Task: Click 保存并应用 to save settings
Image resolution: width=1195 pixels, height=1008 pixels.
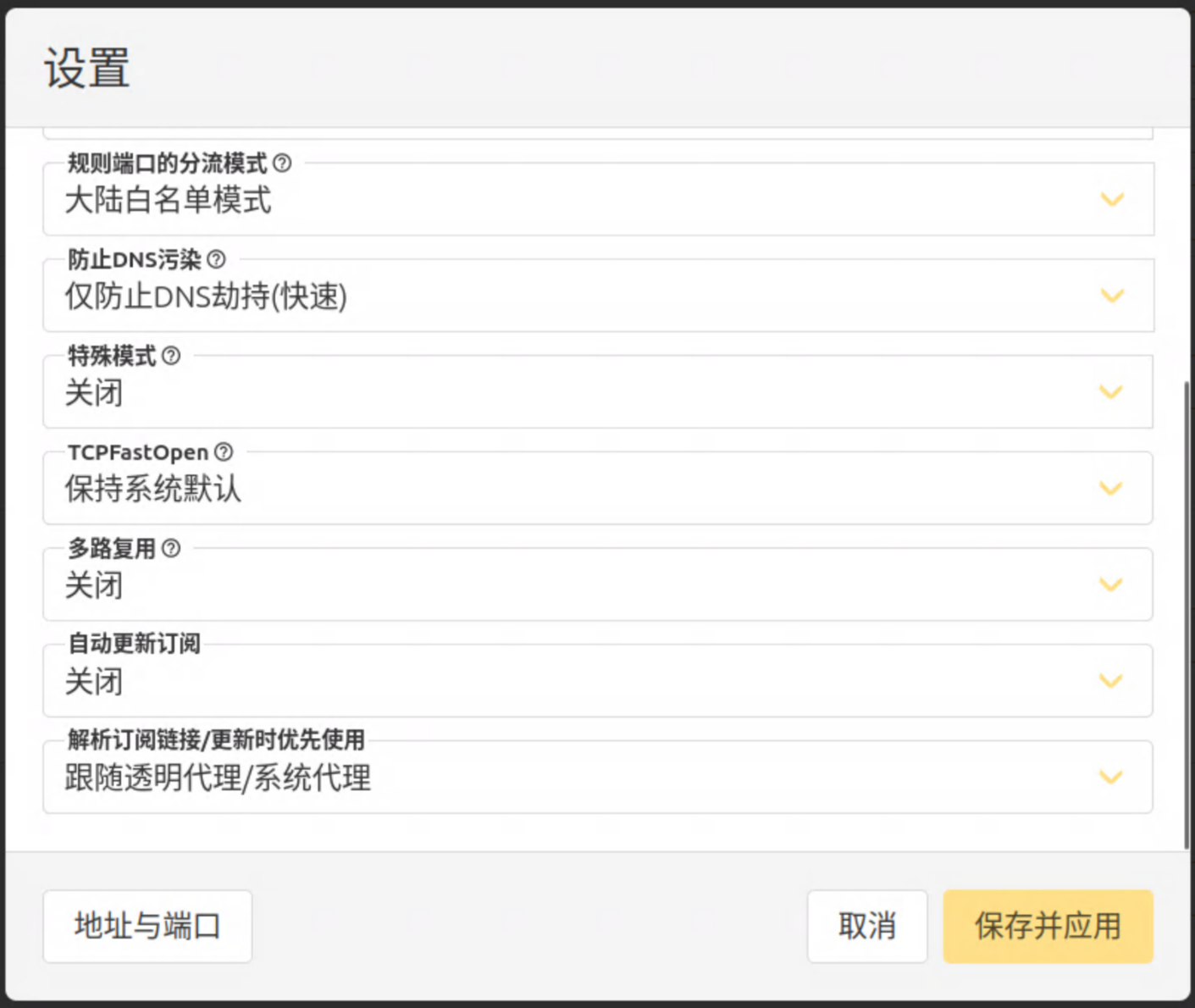Action: point(1048,926)
